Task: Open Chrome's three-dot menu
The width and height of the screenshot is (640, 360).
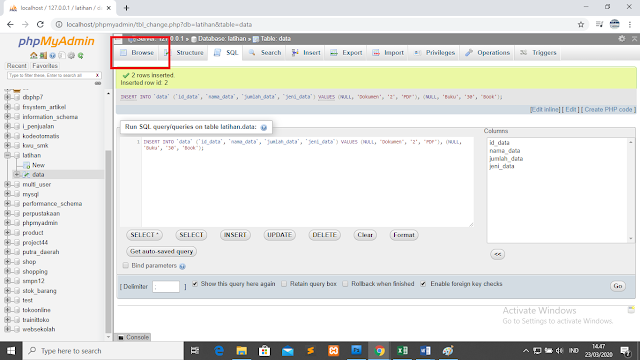Action: [630, 24]
